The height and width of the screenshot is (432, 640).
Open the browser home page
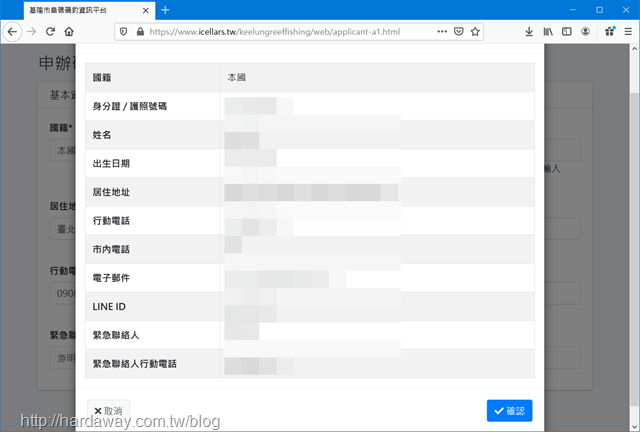click(69, 31)
